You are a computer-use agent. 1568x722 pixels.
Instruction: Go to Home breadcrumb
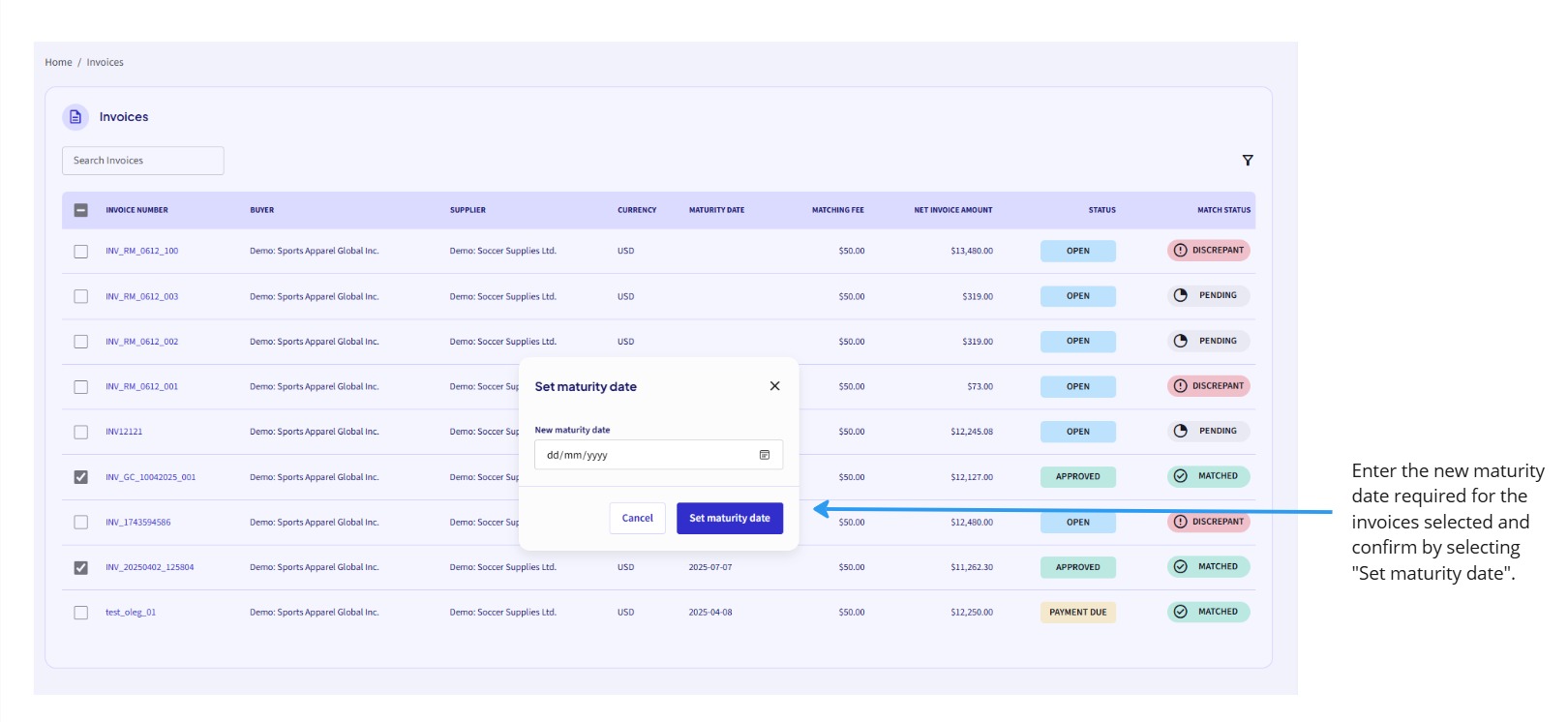coord(58,62)
